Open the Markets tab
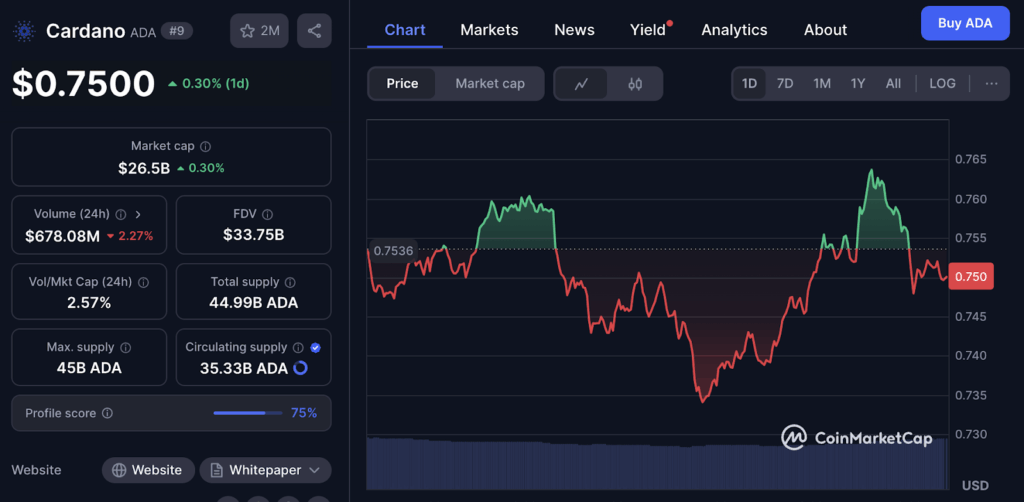 point(489,30)
